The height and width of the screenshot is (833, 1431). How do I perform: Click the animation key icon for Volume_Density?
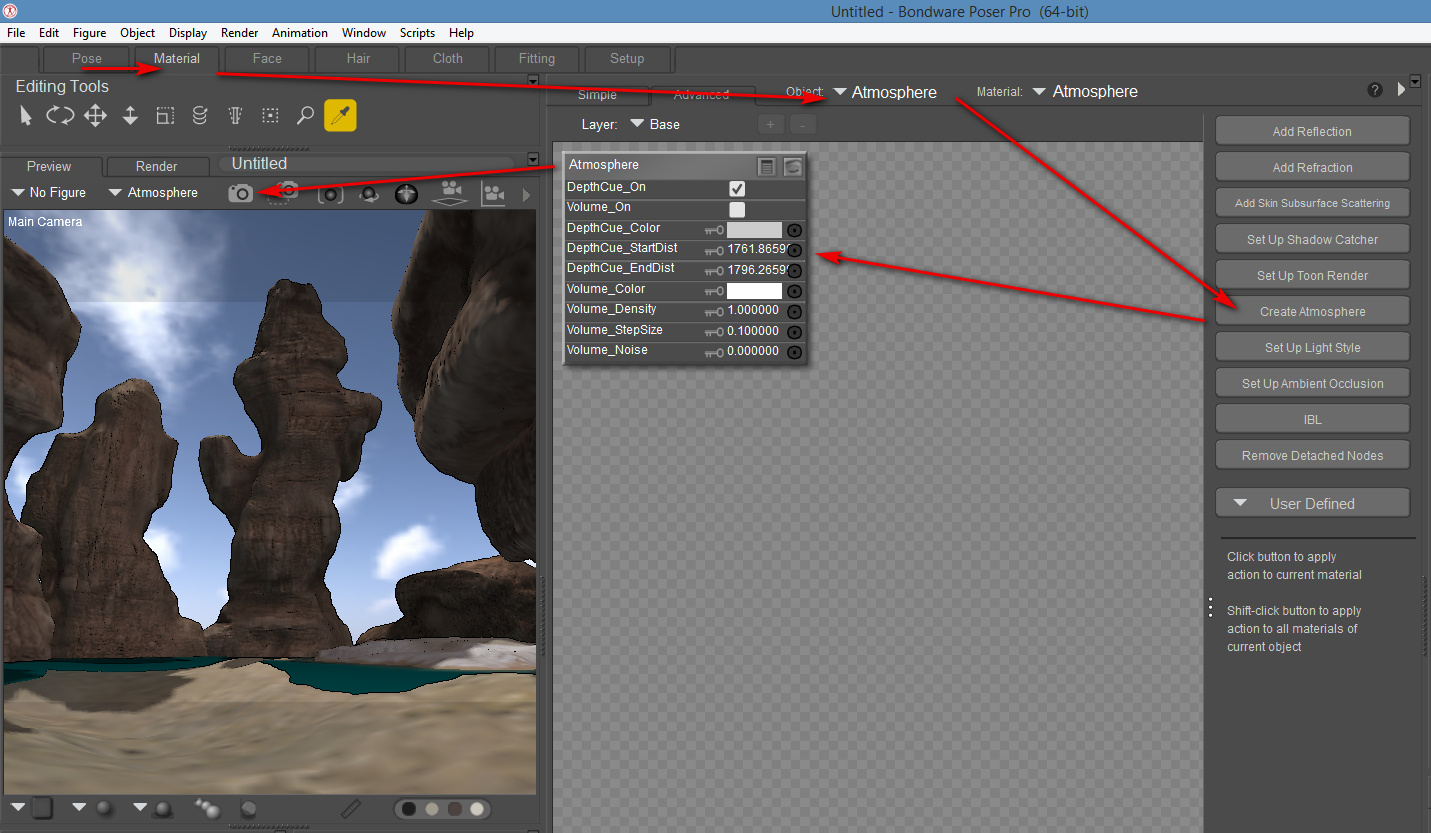click(x=713, y=311)
